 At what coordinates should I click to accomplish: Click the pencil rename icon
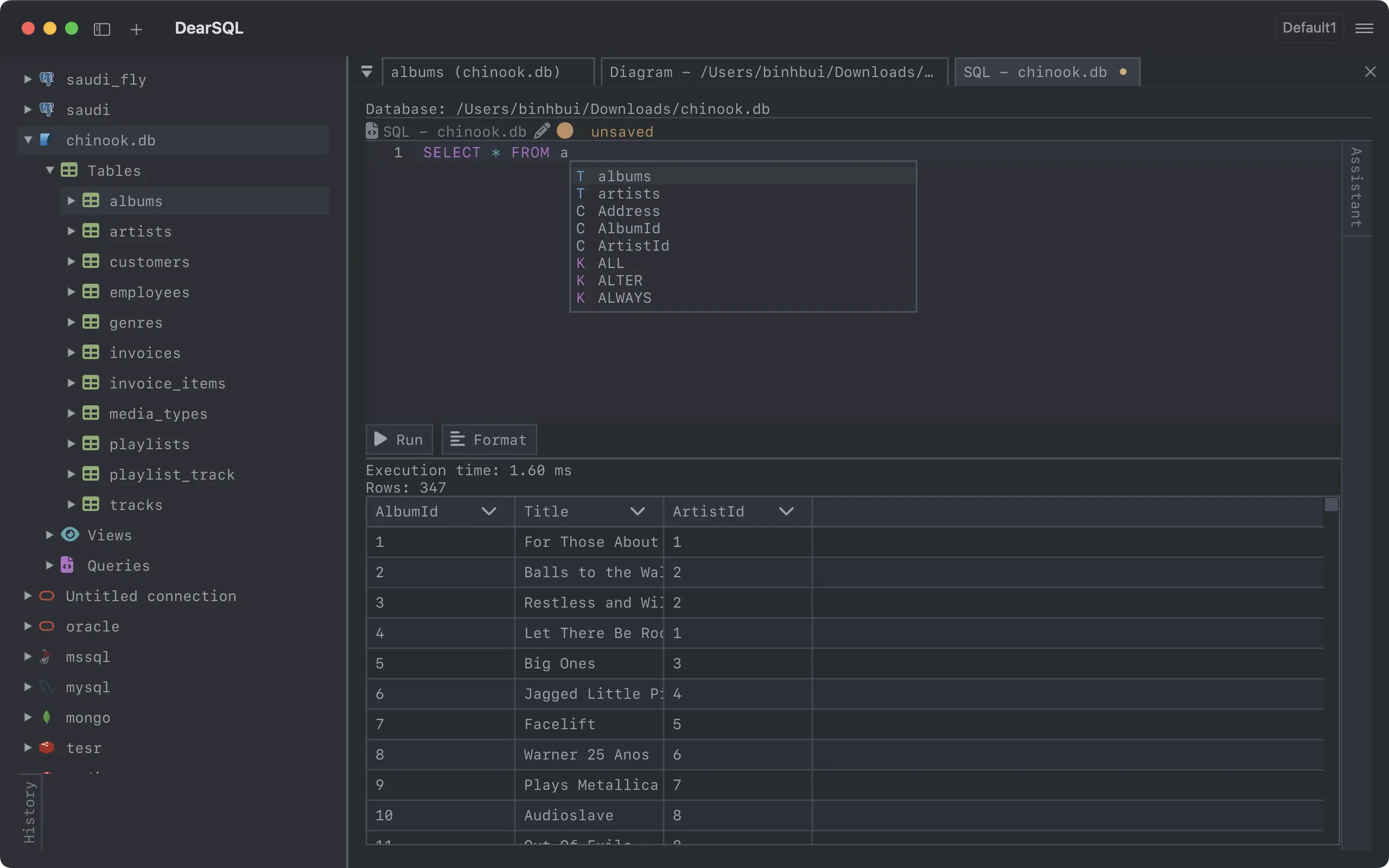click(541, 131)
